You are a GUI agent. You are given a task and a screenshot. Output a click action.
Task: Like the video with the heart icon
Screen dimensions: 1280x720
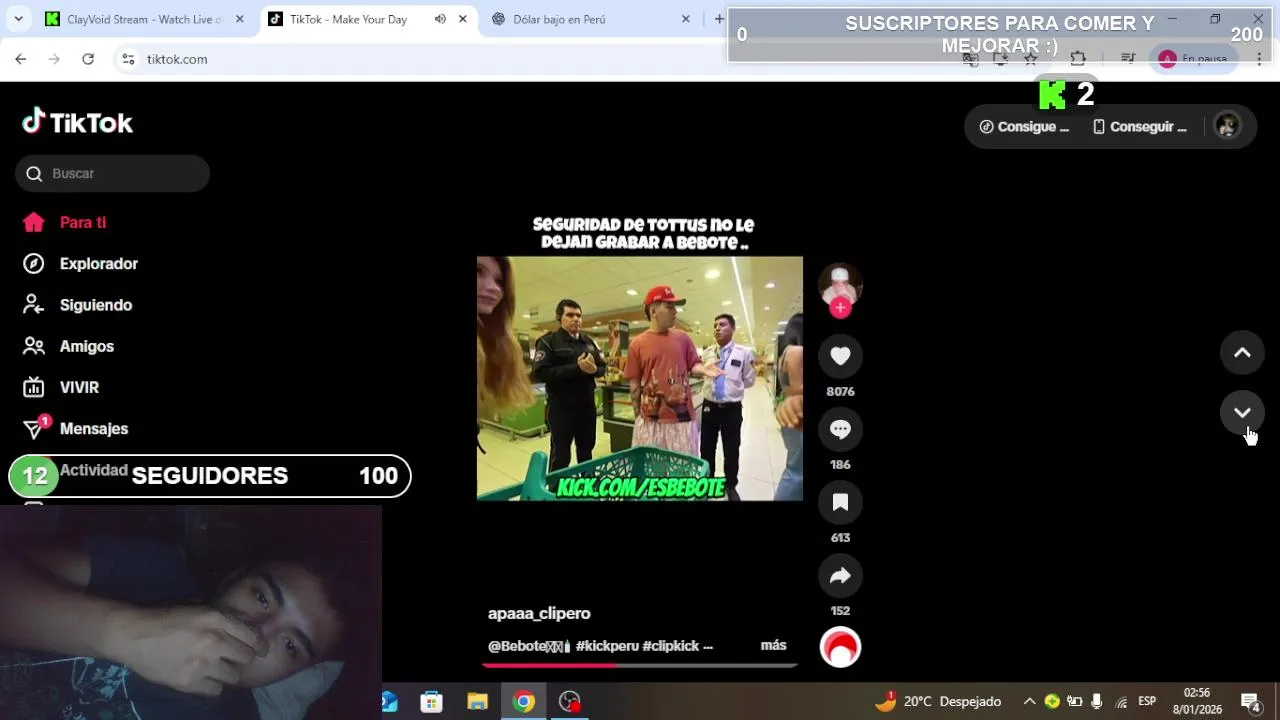click(840, 356)
